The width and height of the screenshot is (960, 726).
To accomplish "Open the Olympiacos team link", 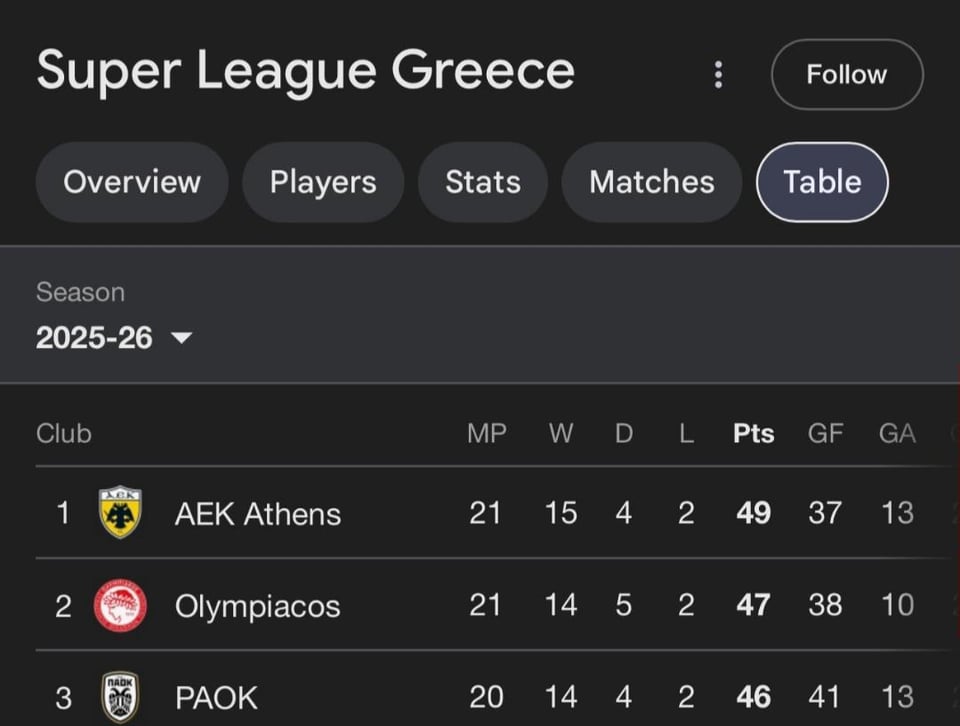I will [257, 606].
